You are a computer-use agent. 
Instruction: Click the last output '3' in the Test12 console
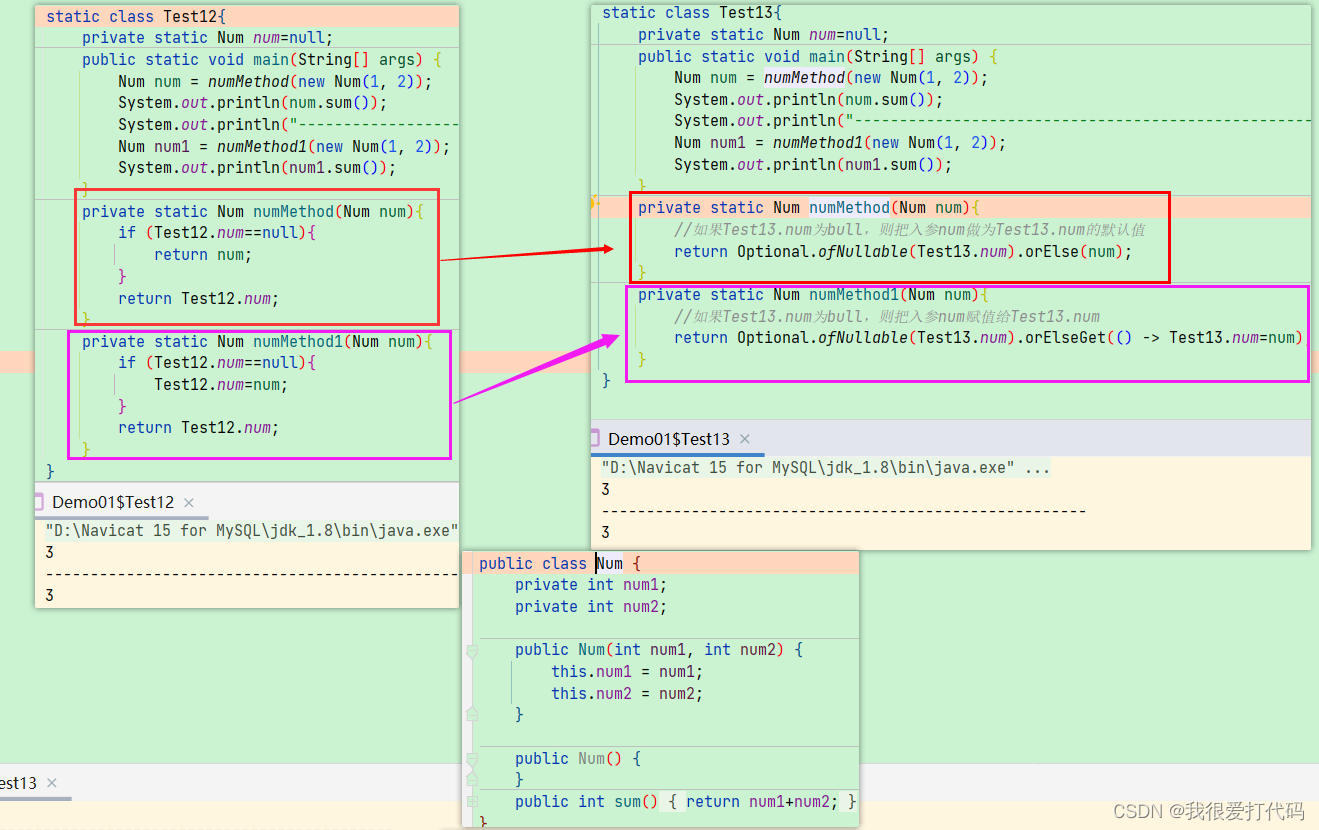coord(50,595)
